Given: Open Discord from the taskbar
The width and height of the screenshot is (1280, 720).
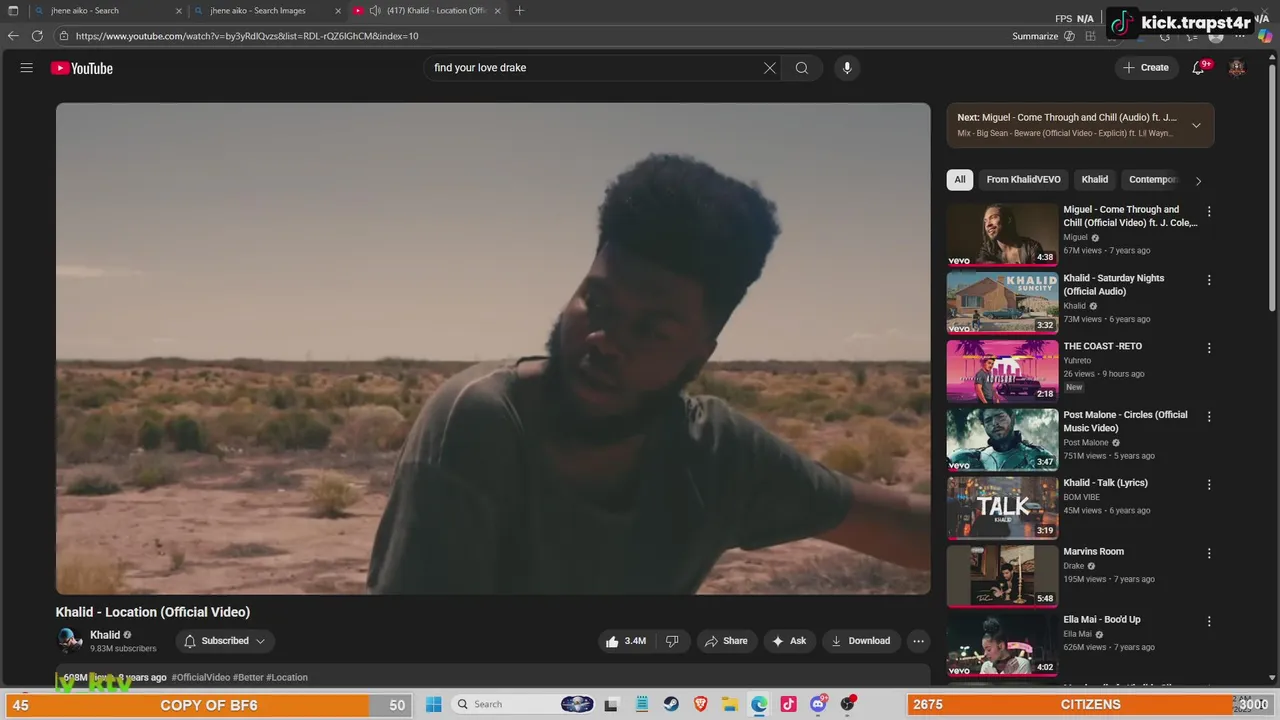Looking at the screenshot, I should pos(818,704).
